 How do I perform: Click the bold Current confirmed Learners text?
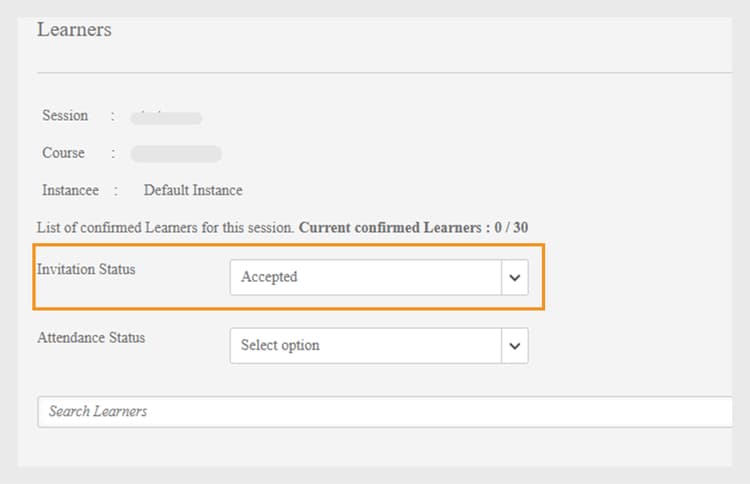coord(390,228)
